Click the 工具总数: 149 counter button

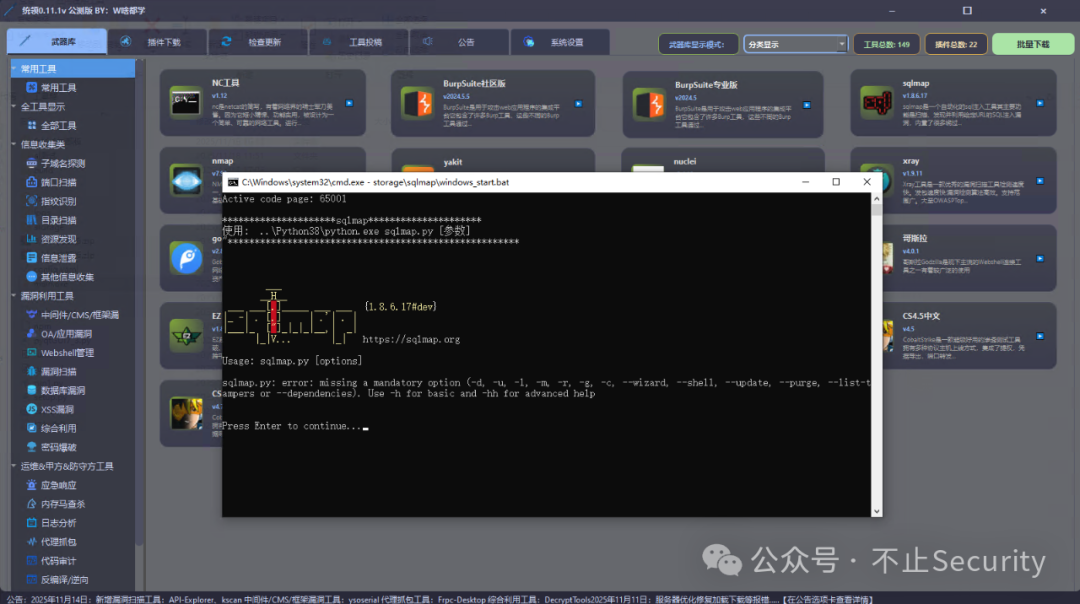tap(886, 44)
